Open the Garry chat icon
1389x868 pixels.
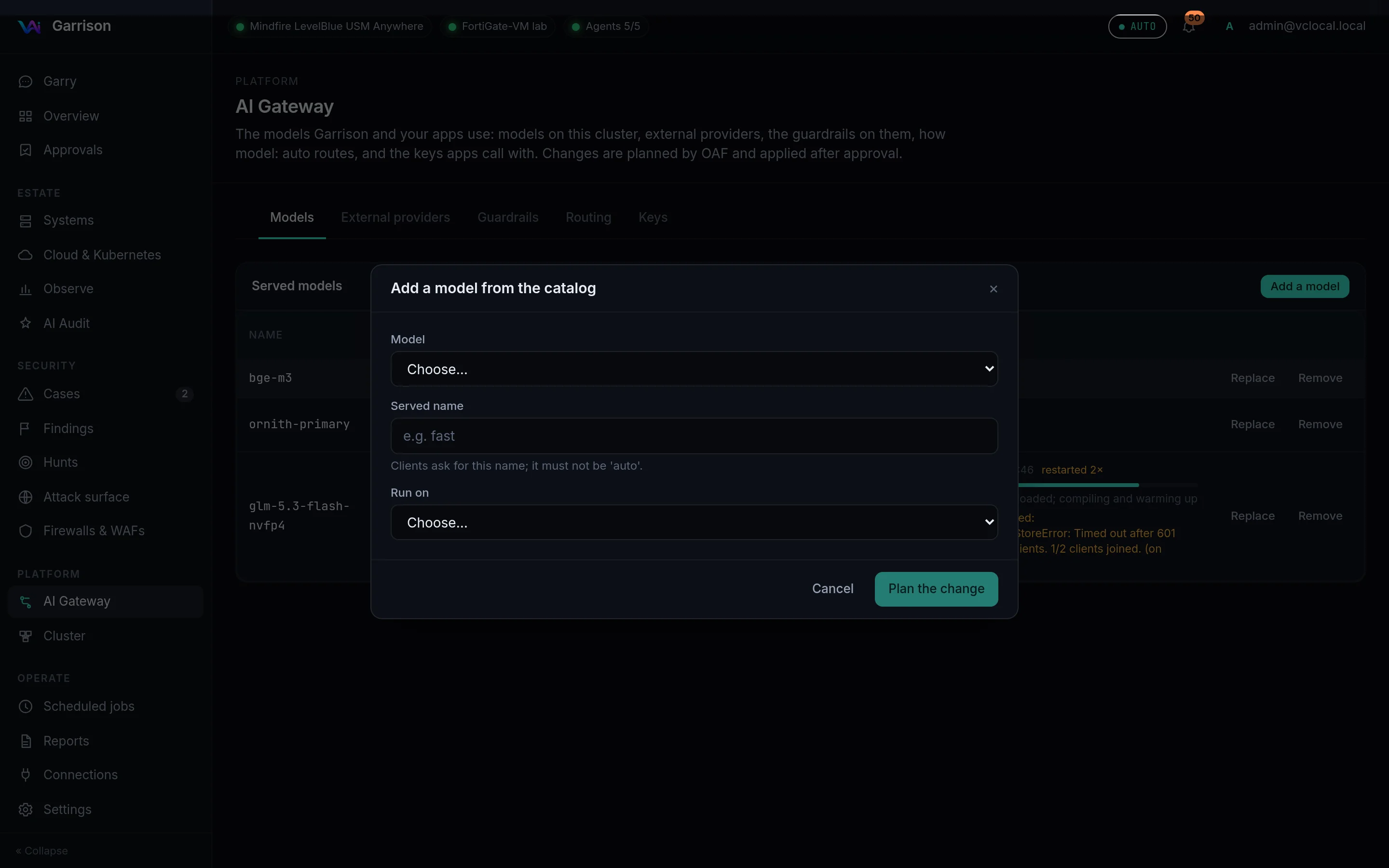(25, 81)
